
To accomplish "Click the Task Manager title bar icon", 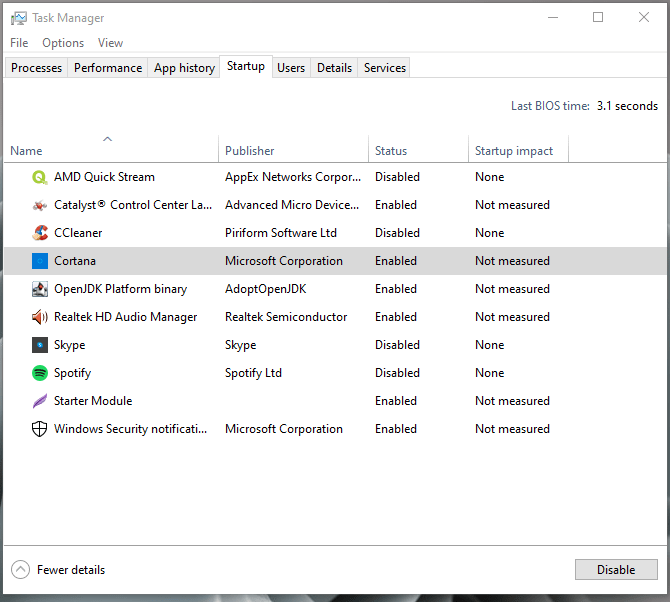I will 18,18.
